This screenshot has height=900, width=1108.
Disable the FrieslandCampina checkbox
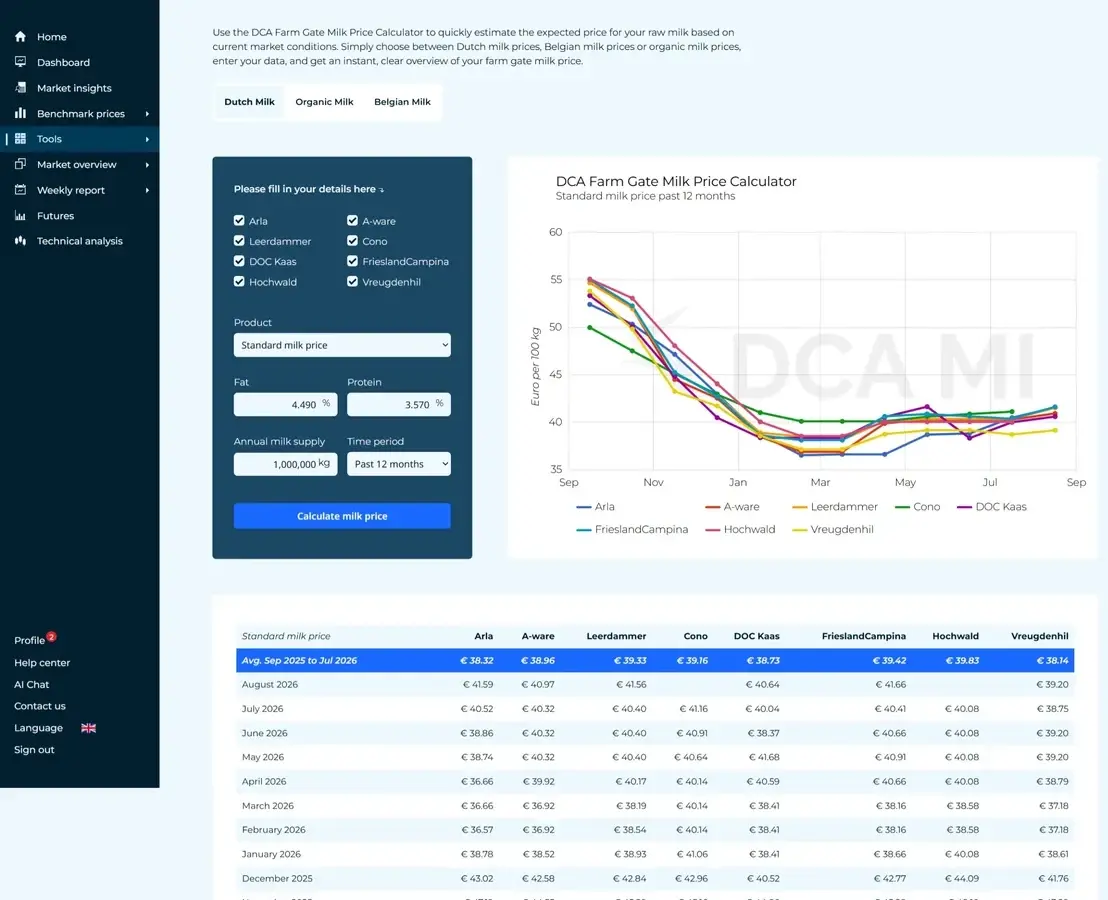[x=352, y=261]
